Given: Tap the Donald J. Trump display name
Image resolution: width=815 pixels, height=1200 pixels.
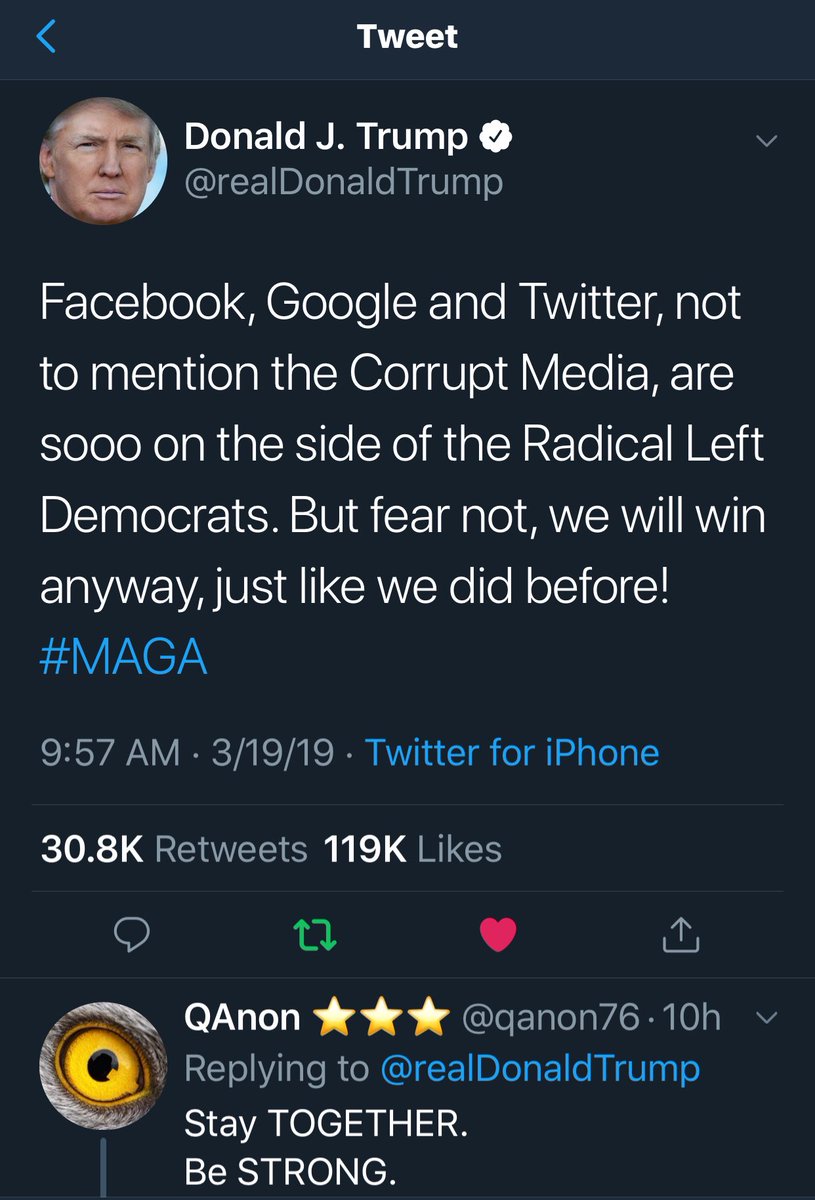Looking at the screenshot, I should click(x=326, y=138).
